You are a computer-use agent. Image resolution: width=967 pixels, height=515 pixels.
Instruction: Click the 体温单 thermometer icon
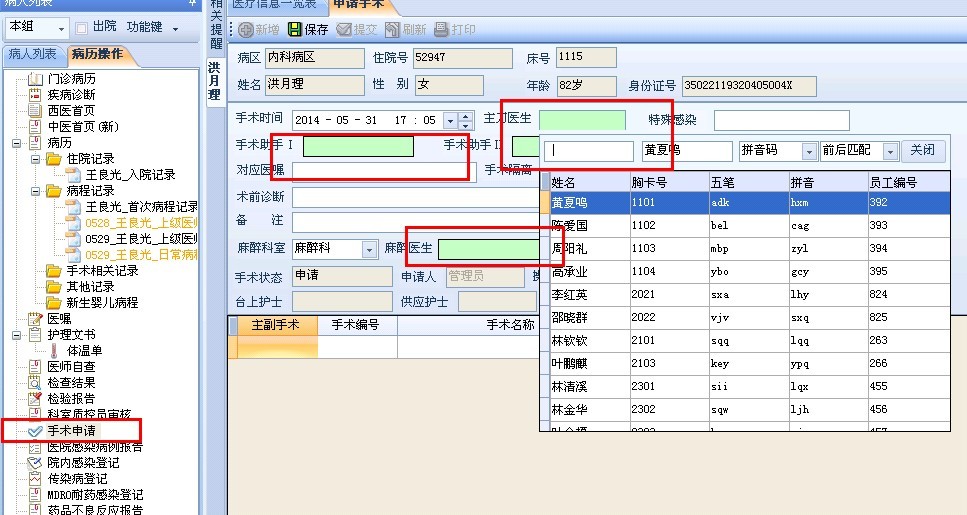(54, 351)
